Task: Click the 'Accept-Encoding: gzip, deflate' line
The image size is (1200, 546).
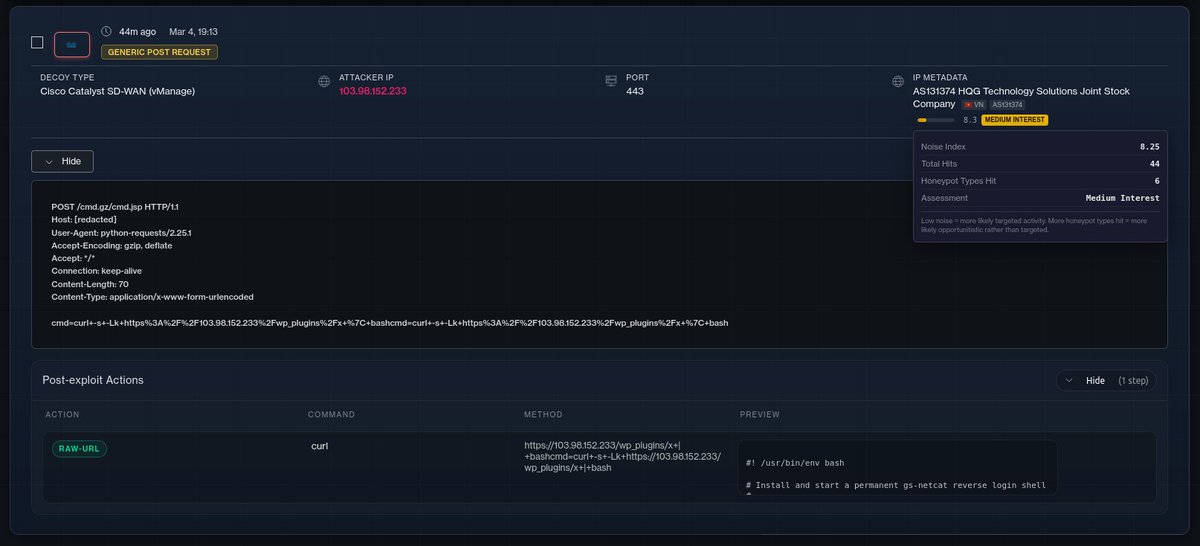Action: (113, 245)
